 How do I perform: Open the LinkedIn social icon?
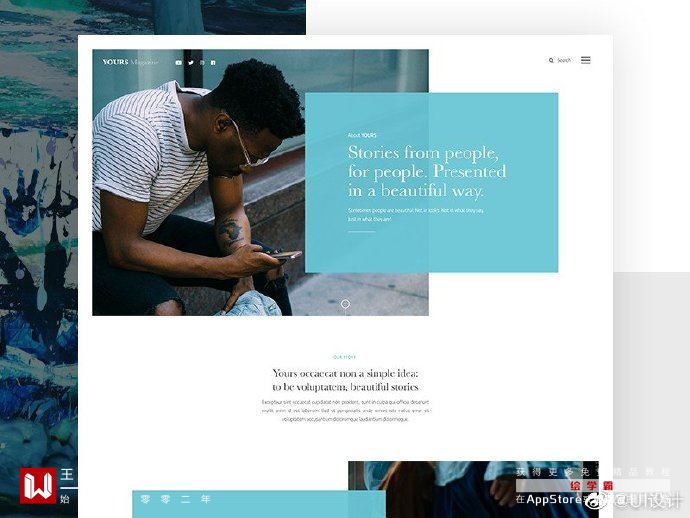click(213, 62)
